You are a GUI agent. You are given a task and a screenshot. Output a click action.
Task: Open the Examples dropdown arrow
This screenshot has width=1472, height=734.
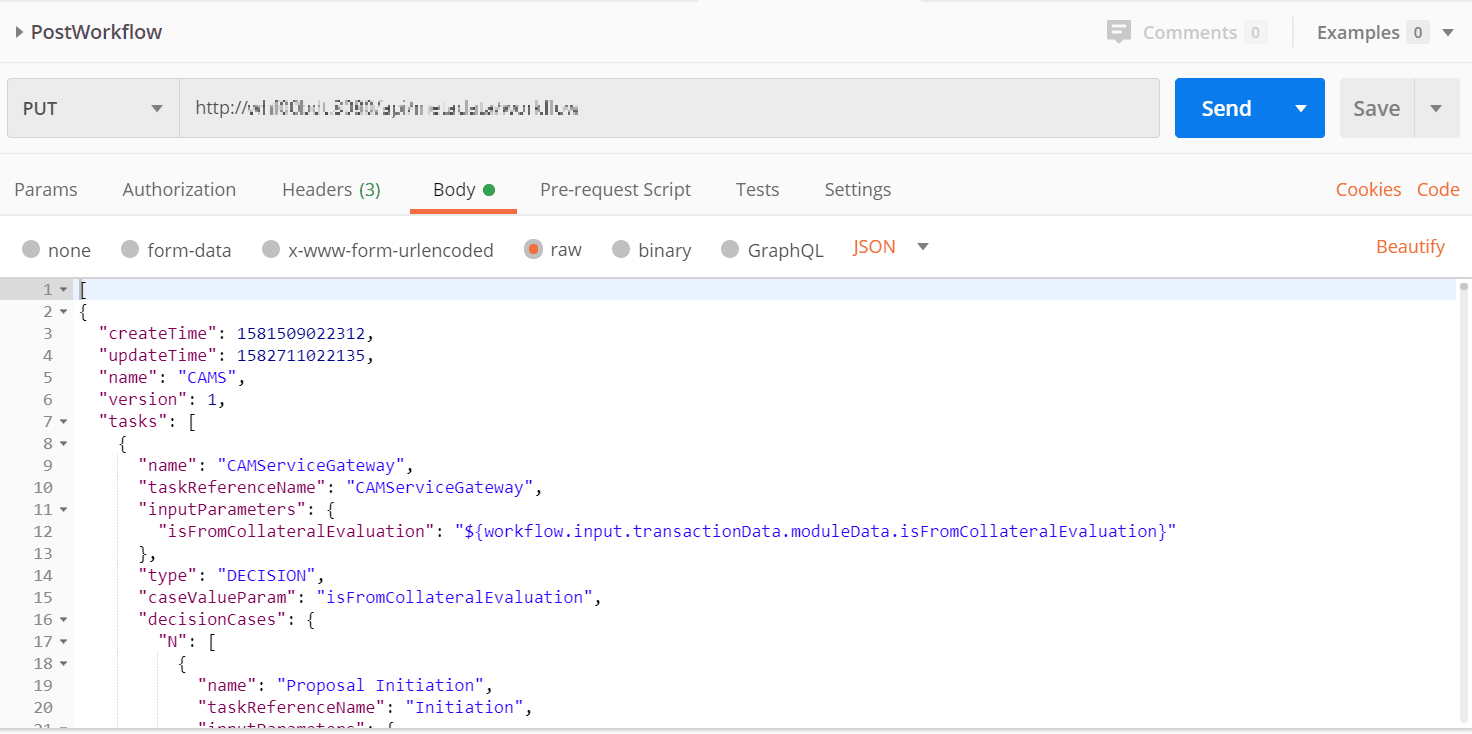(x=1447, y=33)
